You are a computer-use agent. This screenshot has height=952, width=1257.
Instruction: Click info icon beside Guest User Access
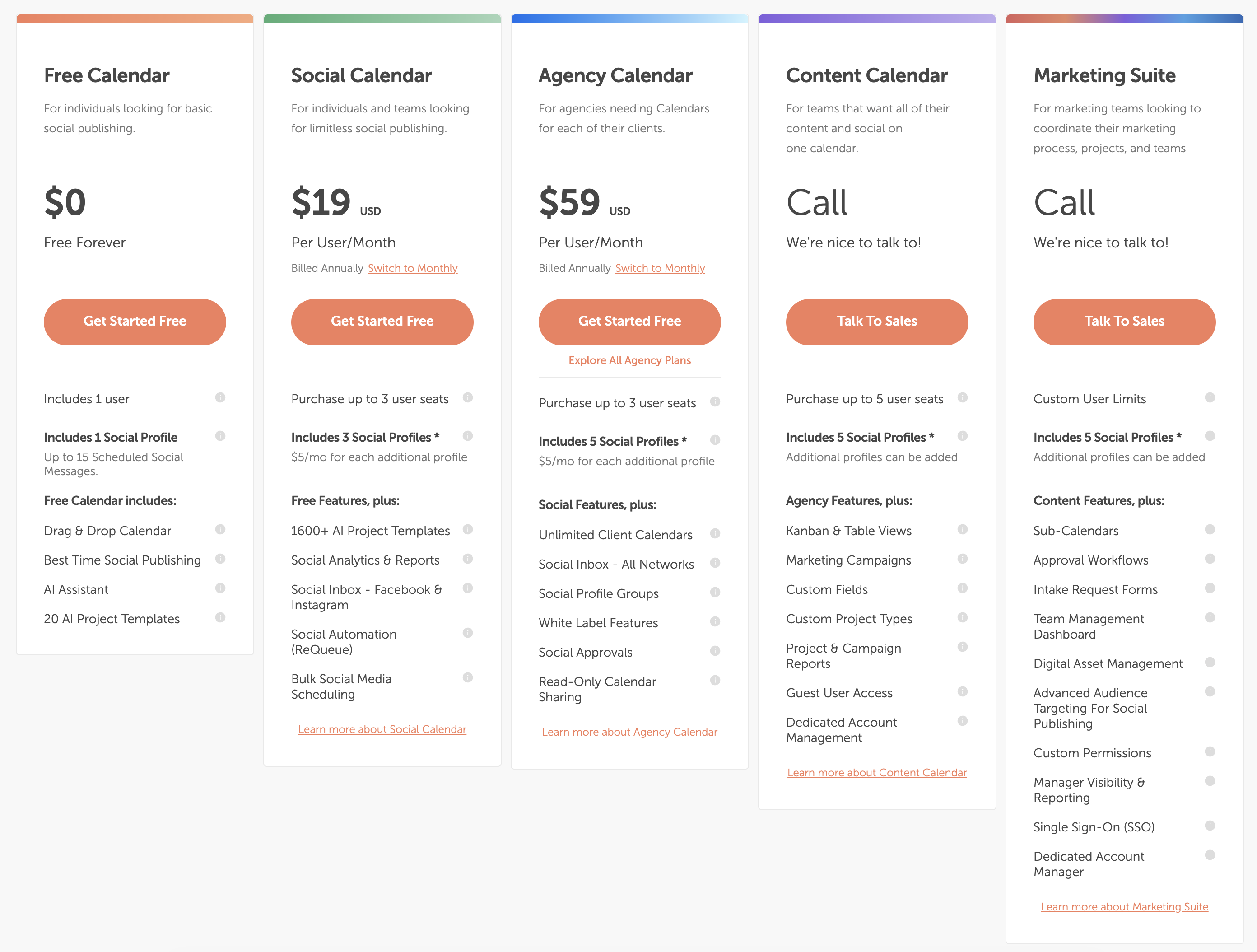tap(963, 692)
